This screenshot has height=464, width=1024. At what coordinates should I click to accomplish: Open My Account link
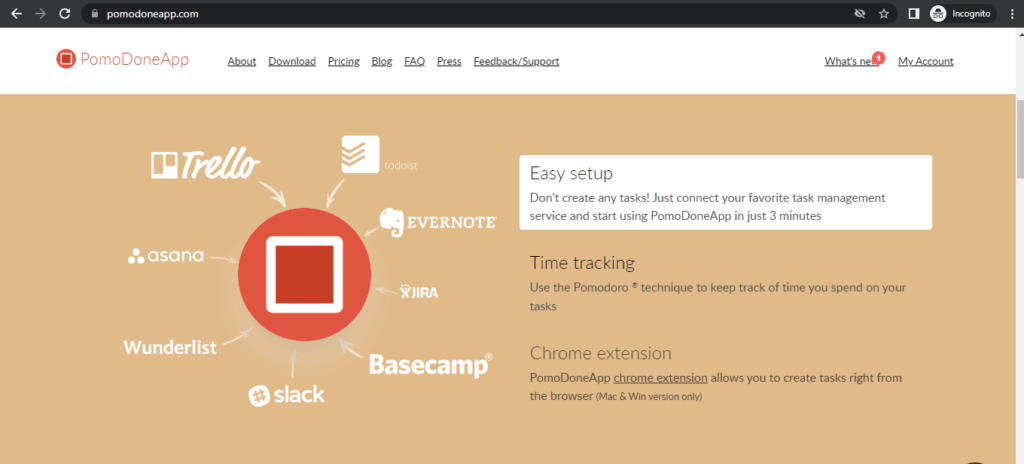[925, 61]
